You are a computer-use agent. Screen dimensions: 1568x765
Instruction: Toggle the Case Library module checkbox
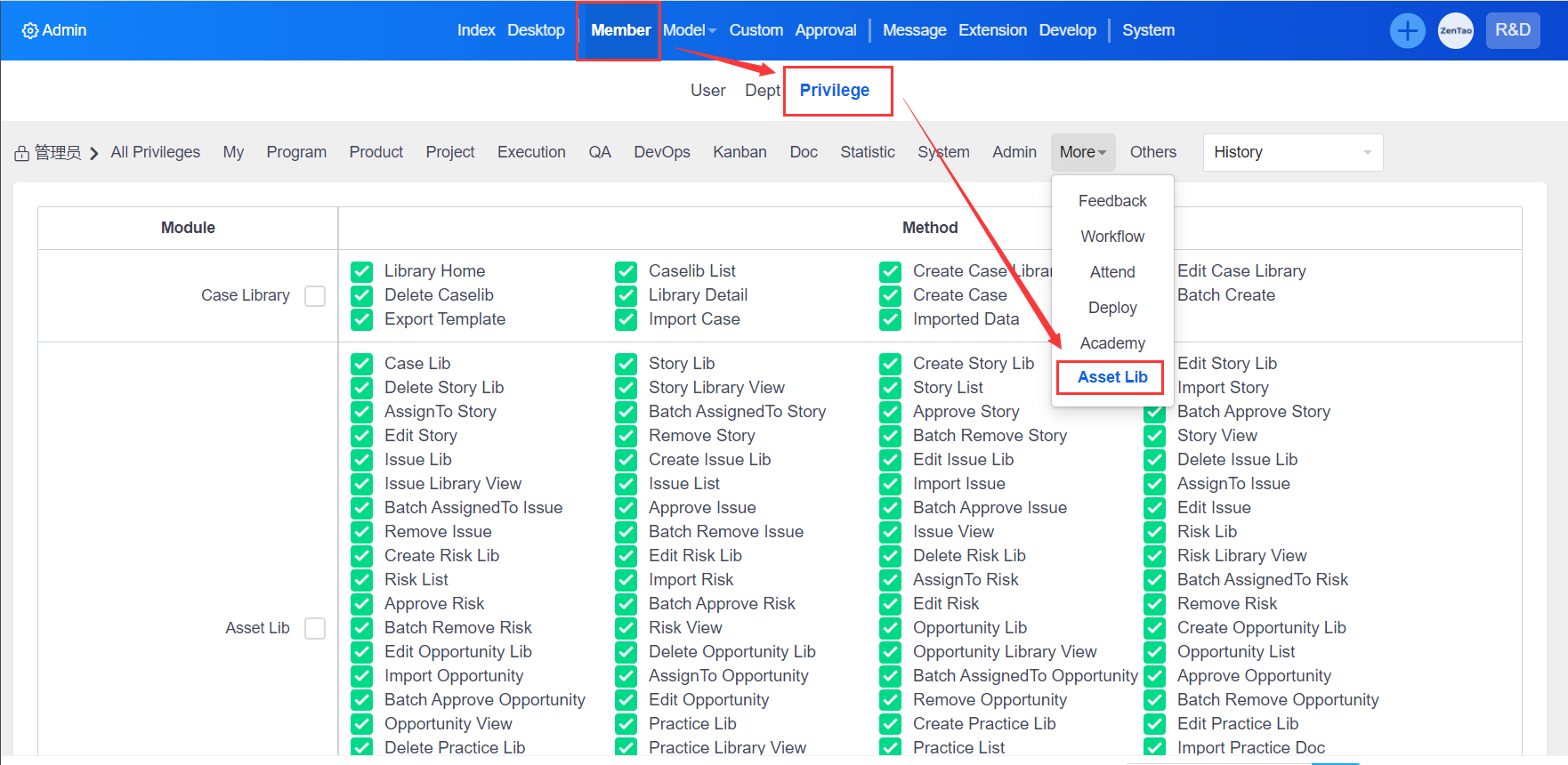(315, 295)
